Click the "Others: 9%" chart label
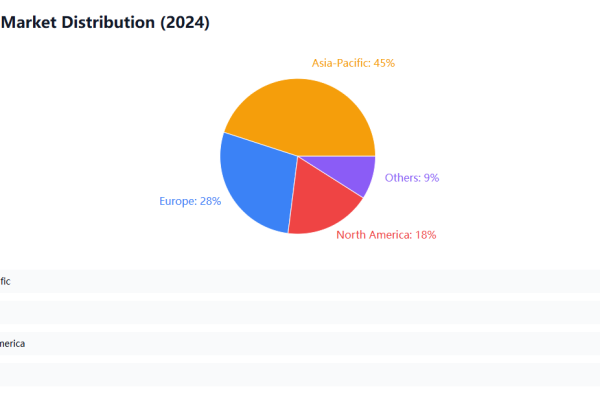 (411, 178)
